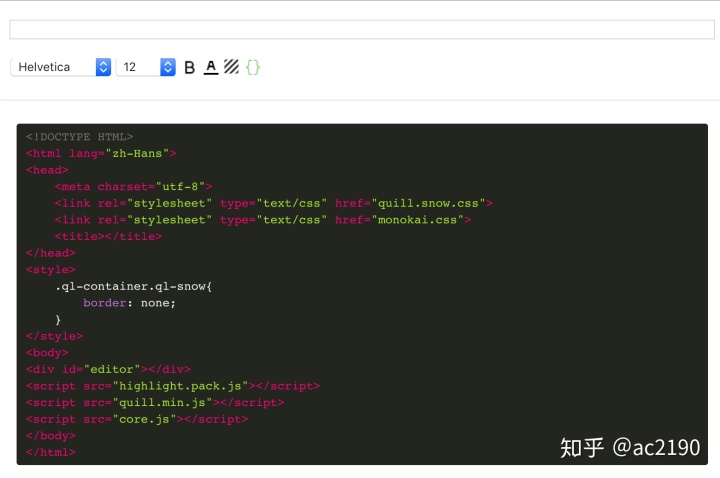Click the .ql-container.ql-snow{ selector line
The image size is (720, 478).
coord(133,286)
